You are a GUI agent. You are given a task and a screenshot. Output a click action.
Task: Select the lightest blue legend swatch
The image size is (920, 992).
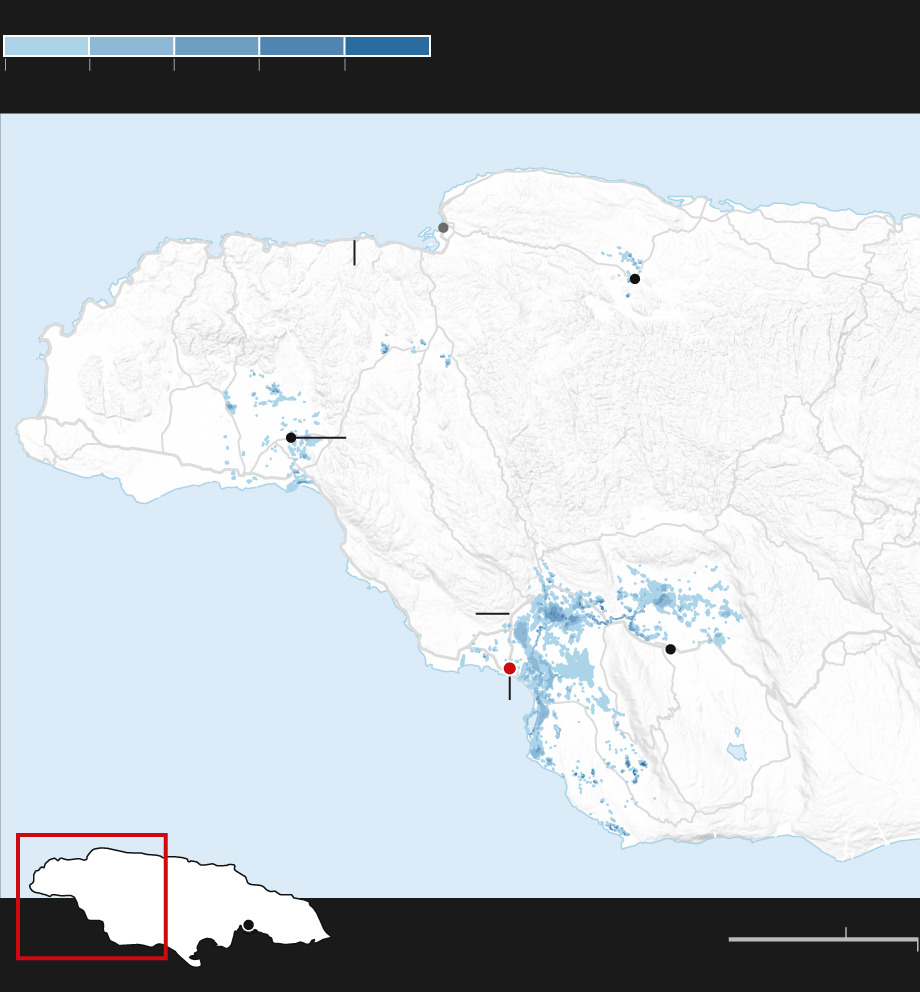tap(46, 46)
